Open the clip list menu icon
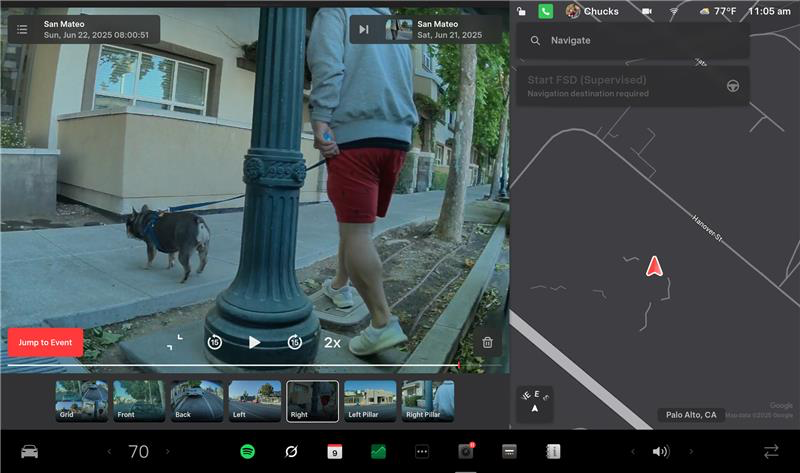 pyautogui.click(x=22, y=29)
